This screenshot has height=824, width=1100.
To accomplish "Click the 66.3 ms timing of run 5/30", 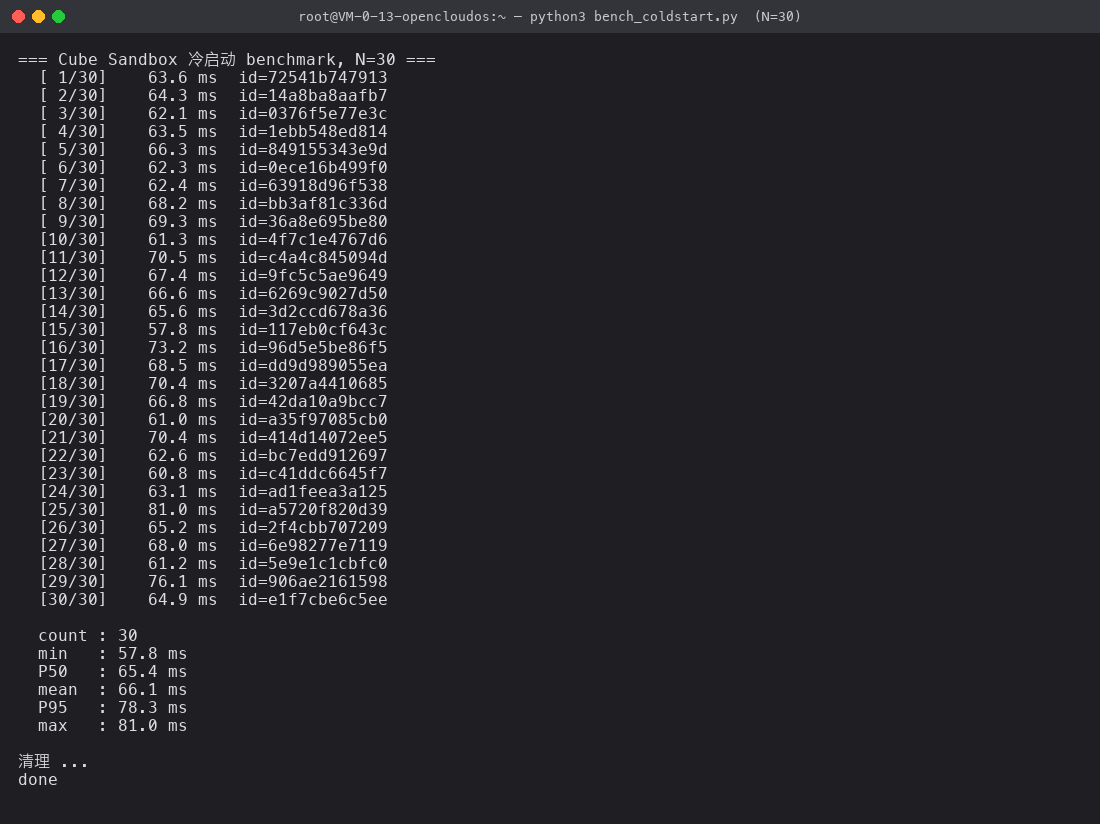I will (x=182, y=149).
